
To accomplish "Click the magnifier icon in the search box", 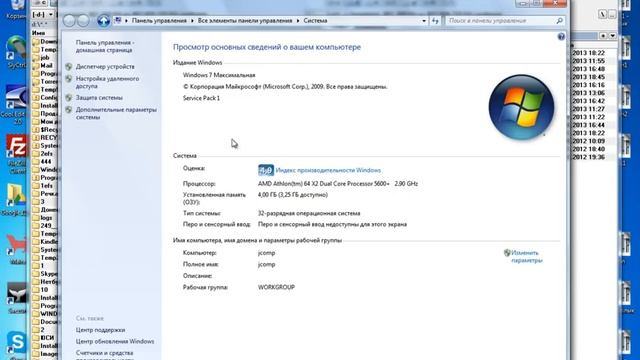I will tap(560, 20).
